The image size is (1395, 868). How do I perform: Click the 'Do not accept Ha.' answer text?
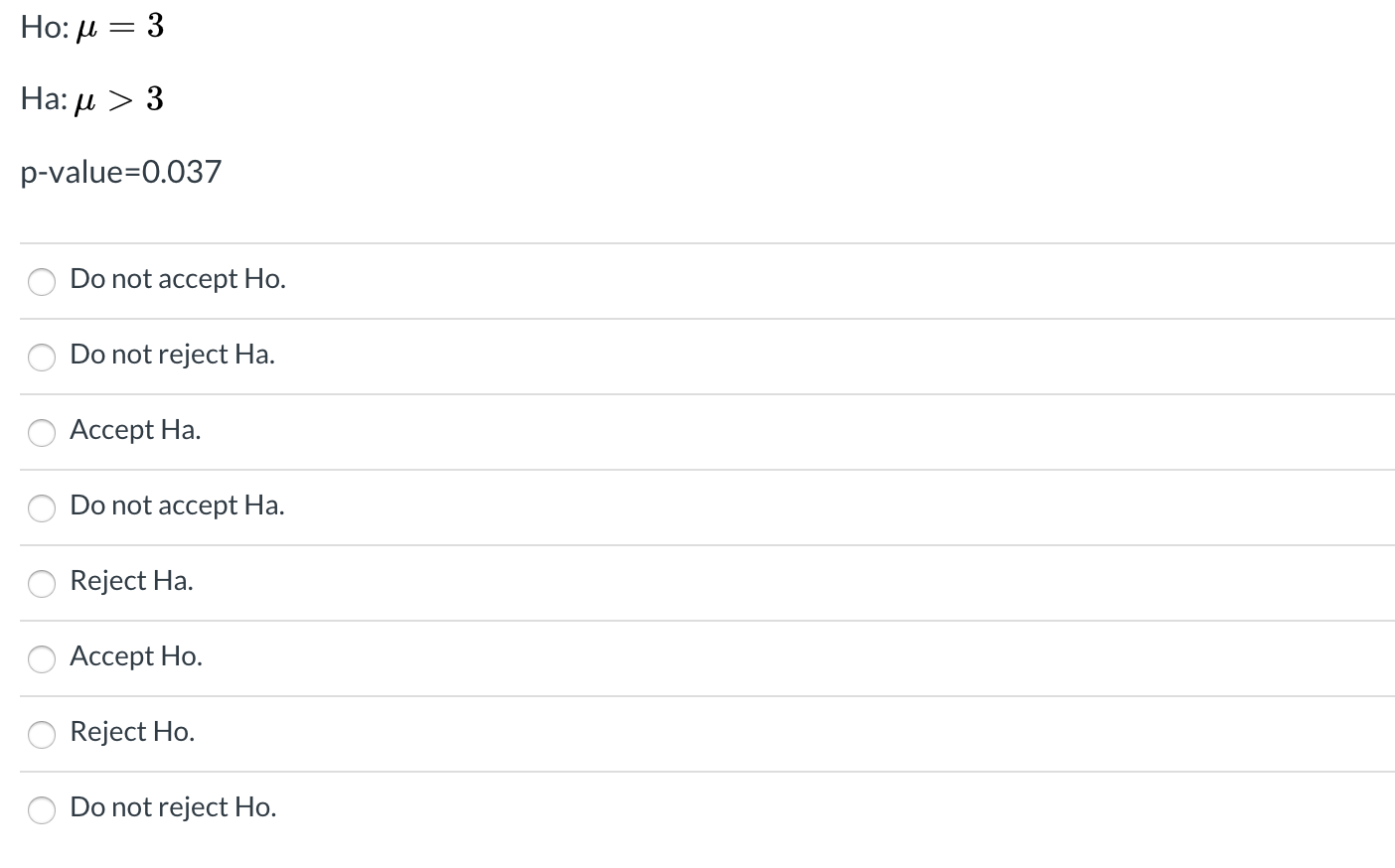177,506
